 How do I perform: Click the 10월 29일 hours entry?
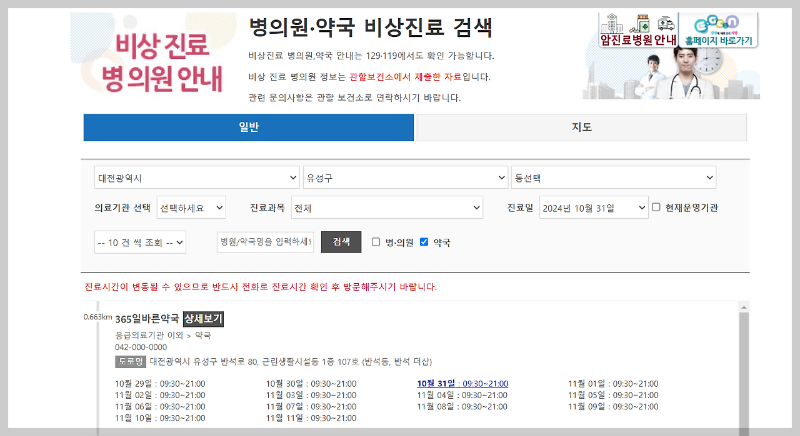pyautogui.click(x=160, y=383)
